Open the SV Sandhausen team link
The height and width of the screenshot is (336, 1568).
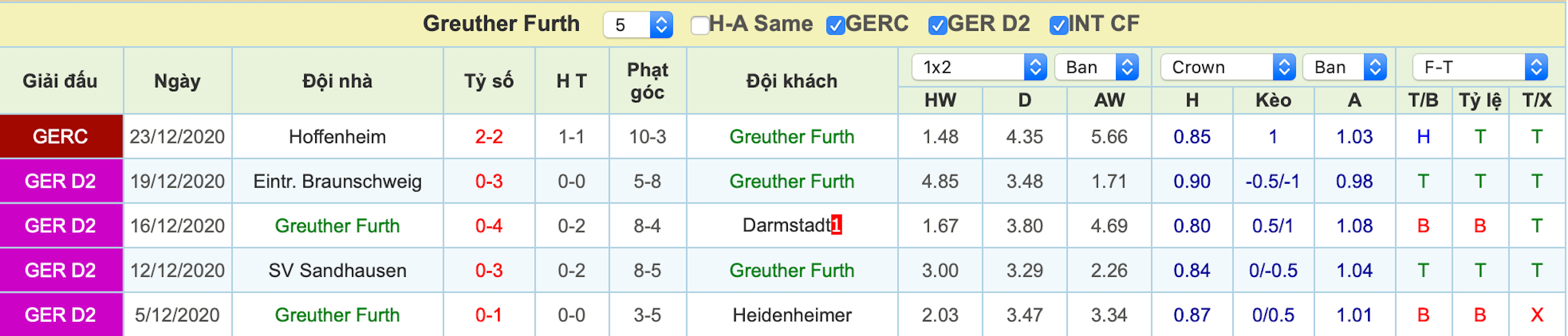tap(337, 270)
